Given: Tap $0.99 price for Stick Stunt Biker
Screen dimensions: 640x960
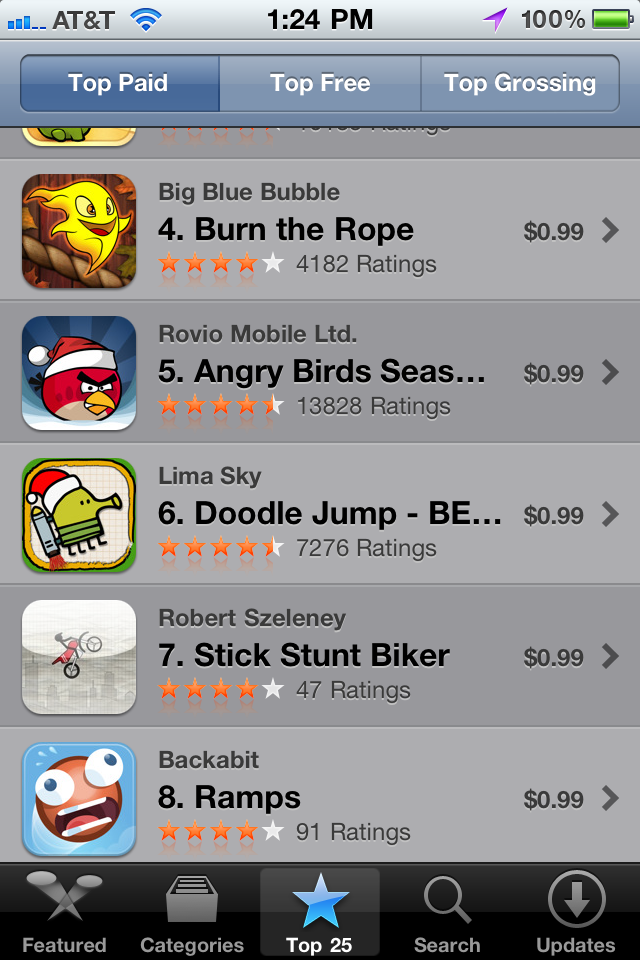Looking at the screenshot, I should pos(553,658).
